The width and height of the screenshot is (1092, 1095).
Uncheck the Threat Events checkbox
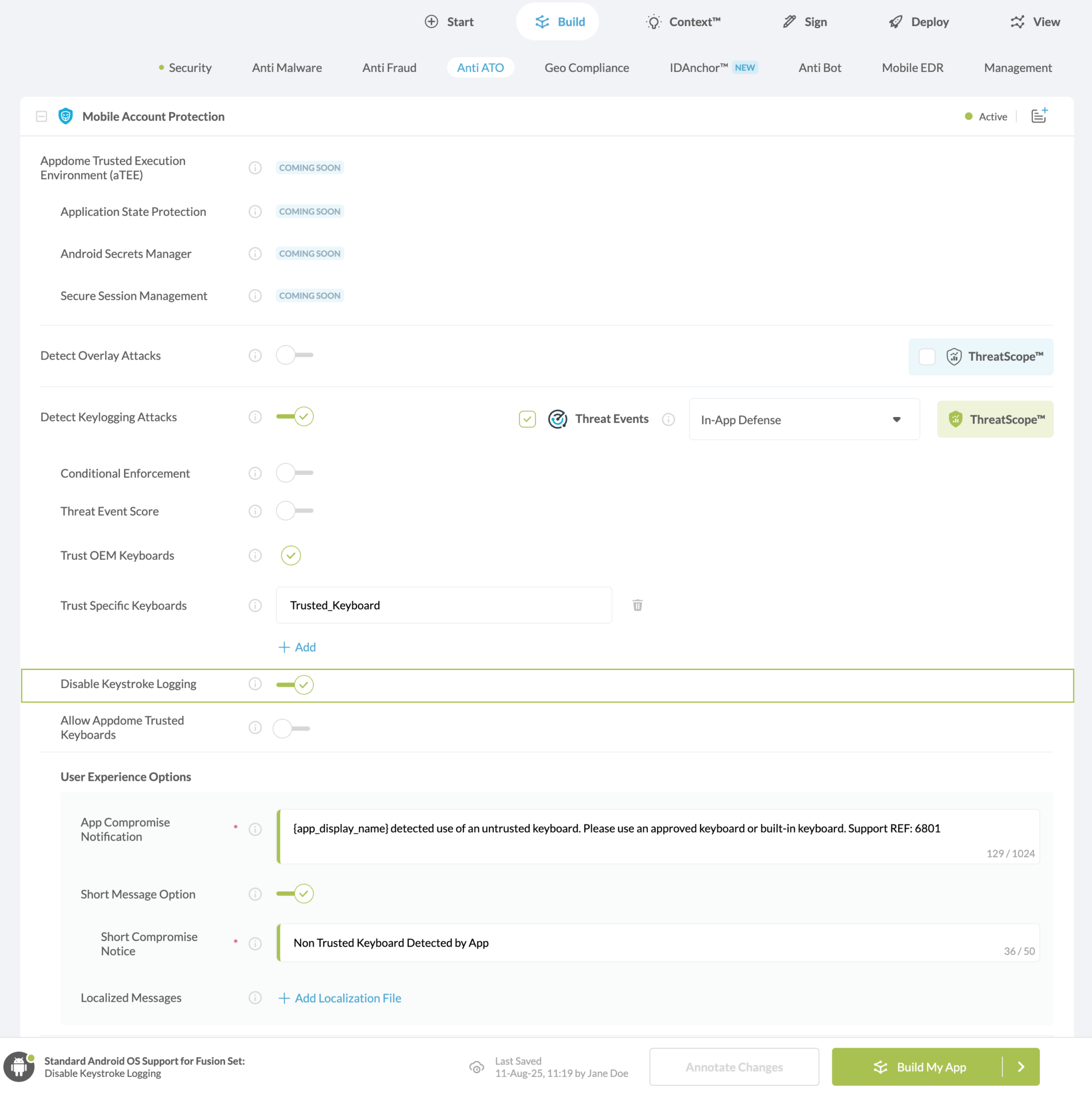click(x=527, y=419)
